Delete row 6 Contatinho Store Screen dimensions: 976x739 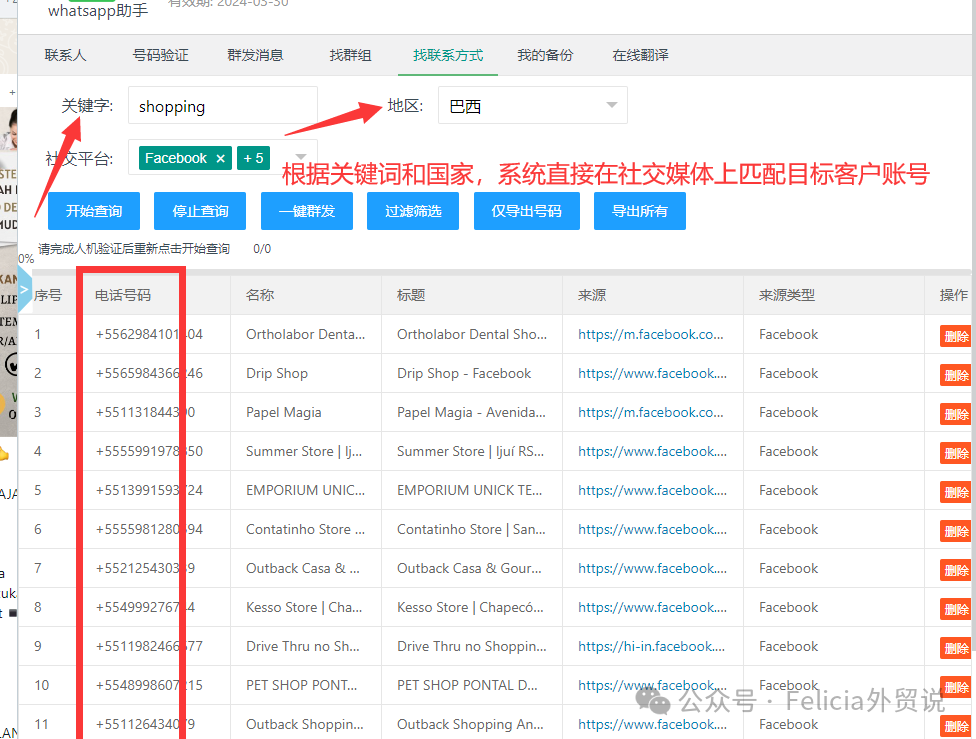(956, 531)
